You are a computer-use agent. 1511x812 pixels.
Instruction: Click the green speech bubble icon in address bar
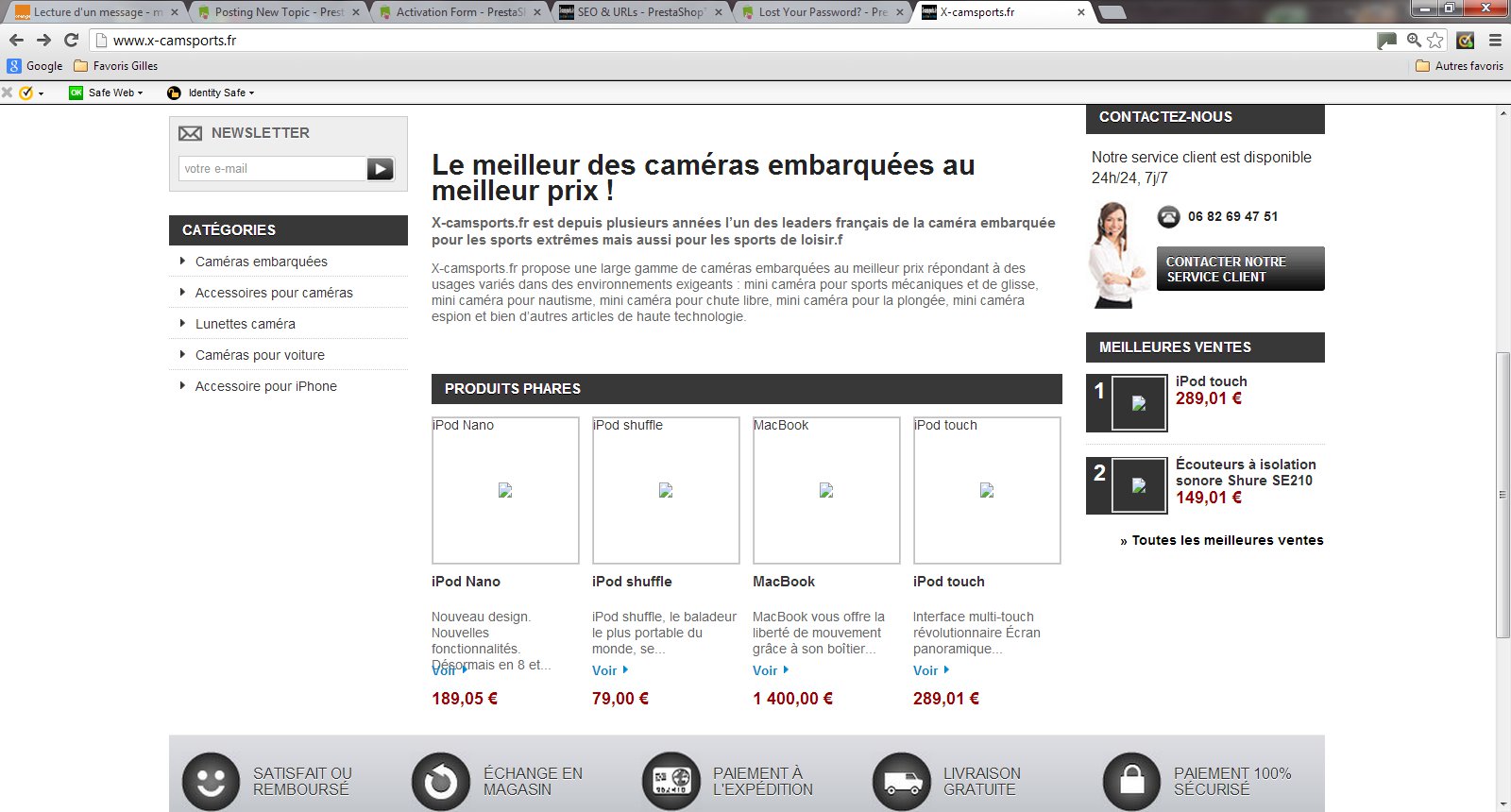click(x=1386, y=40)
